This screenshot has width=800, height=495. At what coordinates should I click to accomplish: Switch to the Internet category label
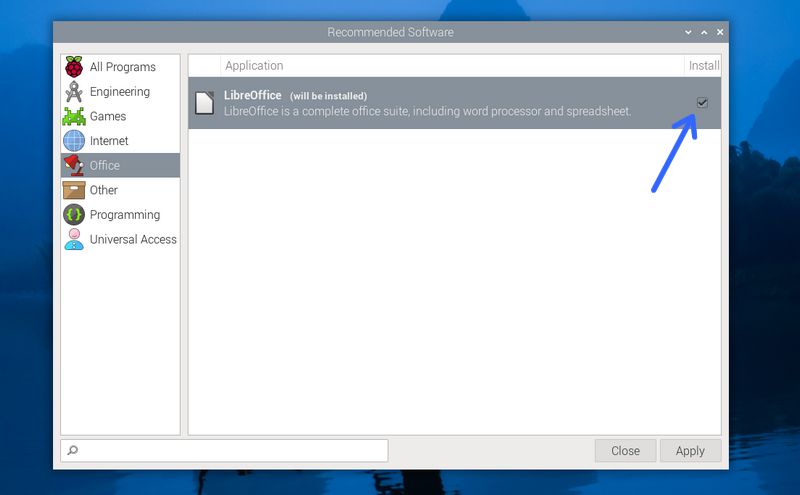coord(109,141)
